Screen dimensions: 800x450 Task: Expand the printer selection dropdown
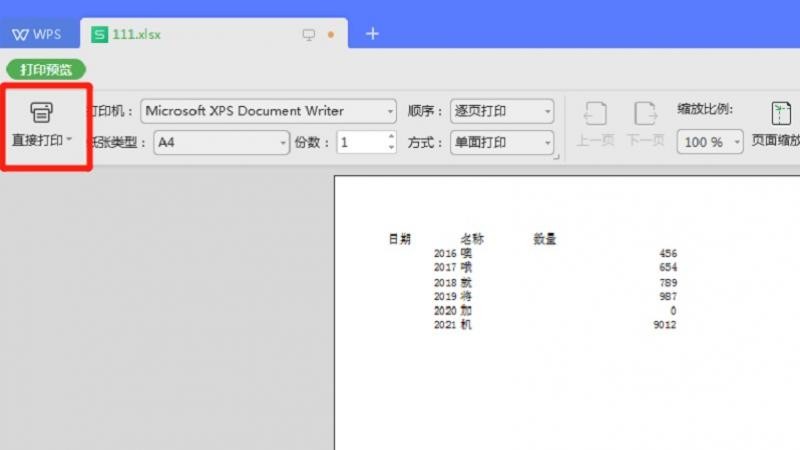[x=389, y=111]
